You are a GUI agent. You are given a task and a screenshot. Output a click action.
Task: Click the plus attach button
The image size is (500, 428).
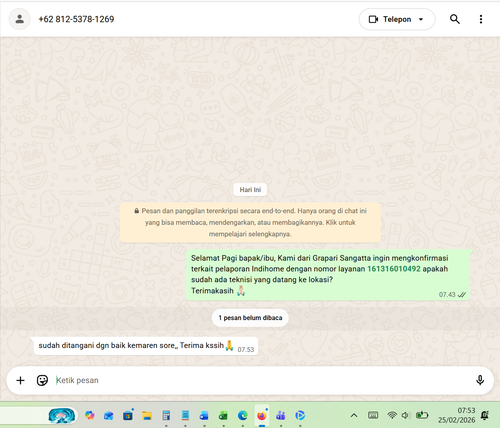point(20,380)
